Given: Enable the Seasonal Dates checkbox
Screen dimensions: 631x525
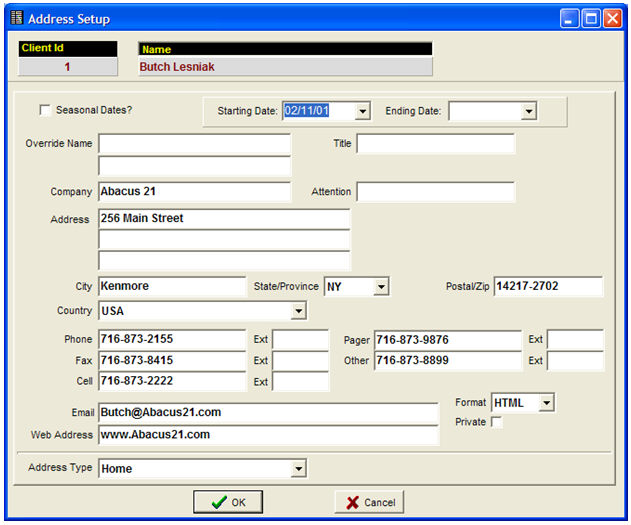Looking at the screenshot, I should tap(45, 110).
